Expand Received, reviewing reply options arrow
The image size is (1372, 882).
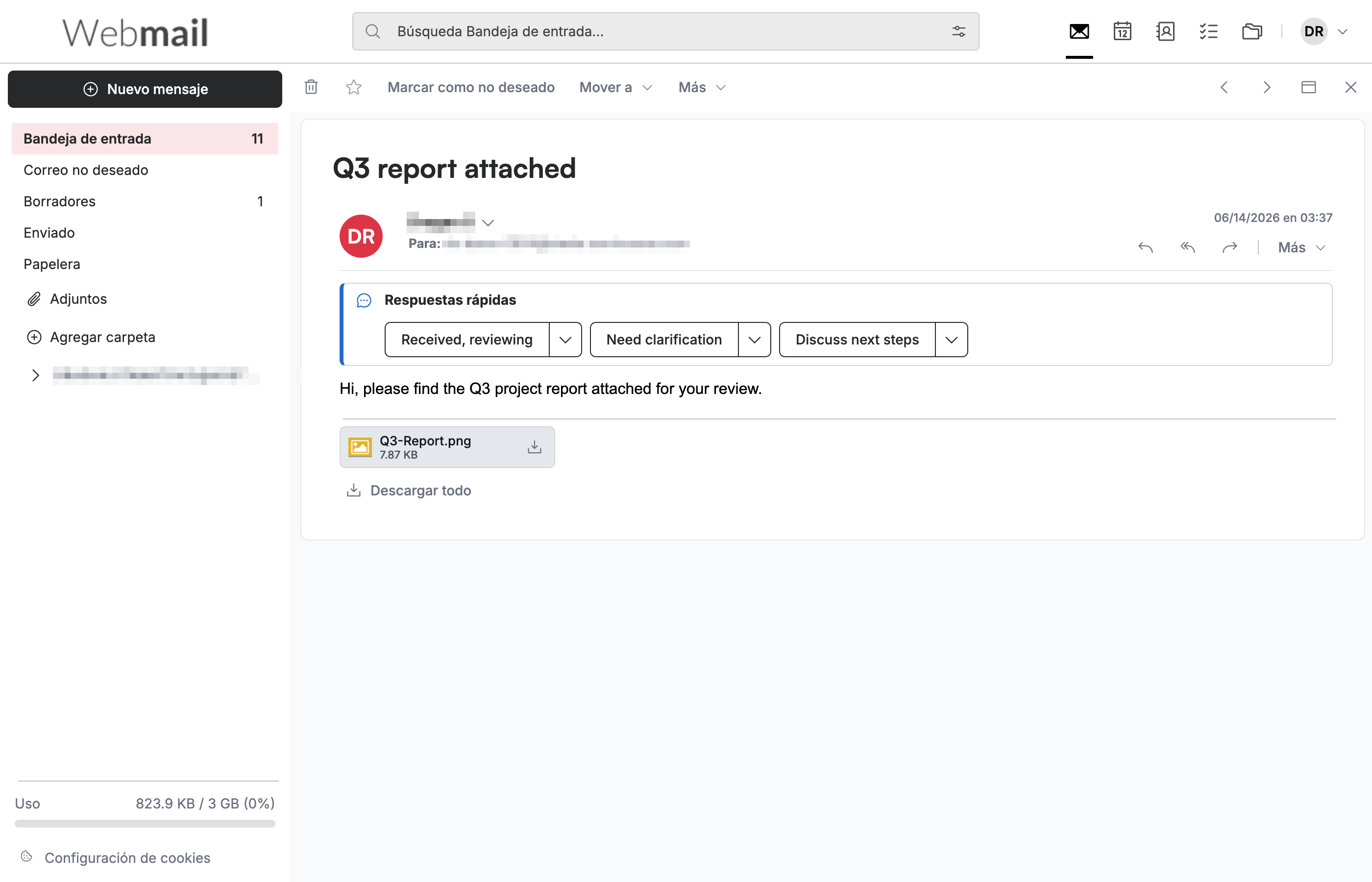(565, 340)
